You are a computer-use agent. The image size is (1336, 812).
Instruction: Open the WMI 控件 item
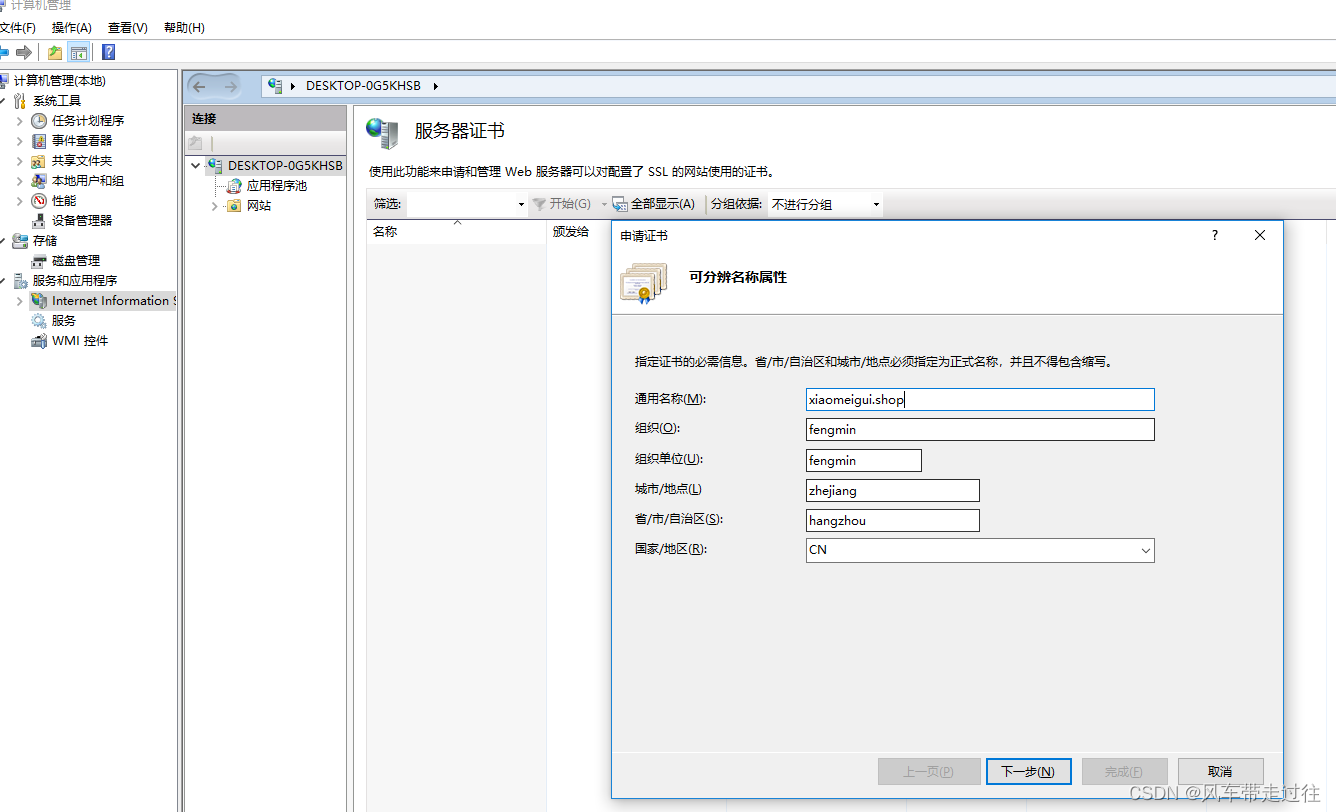click(80, 340)
